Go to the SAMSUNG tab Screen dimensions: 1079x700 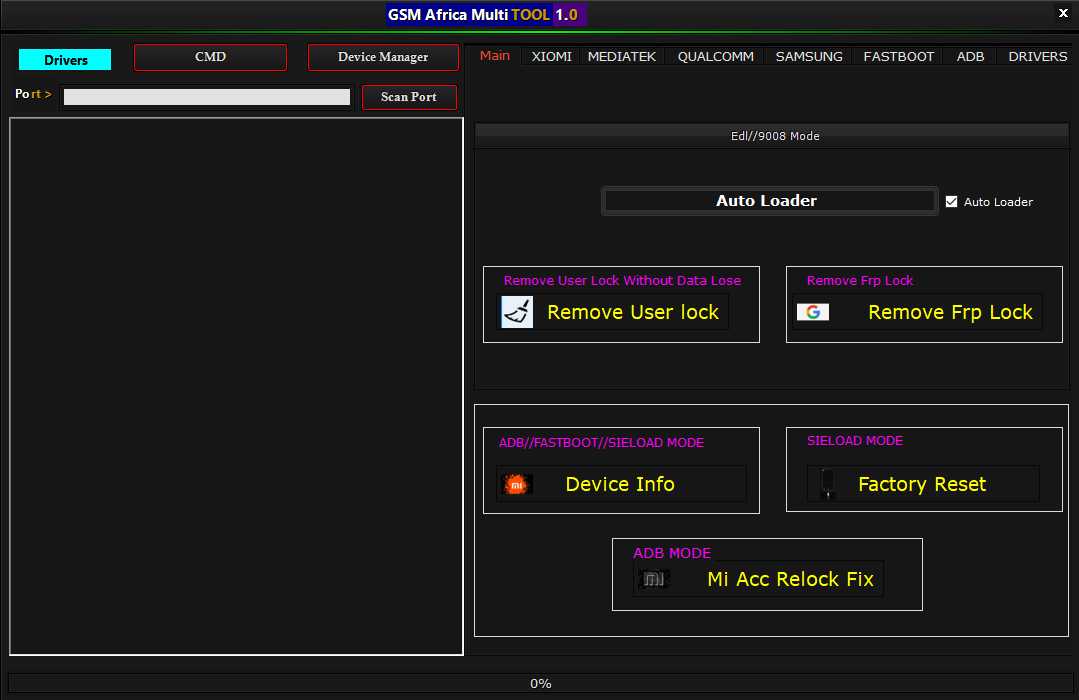click(x=809, y=57)
